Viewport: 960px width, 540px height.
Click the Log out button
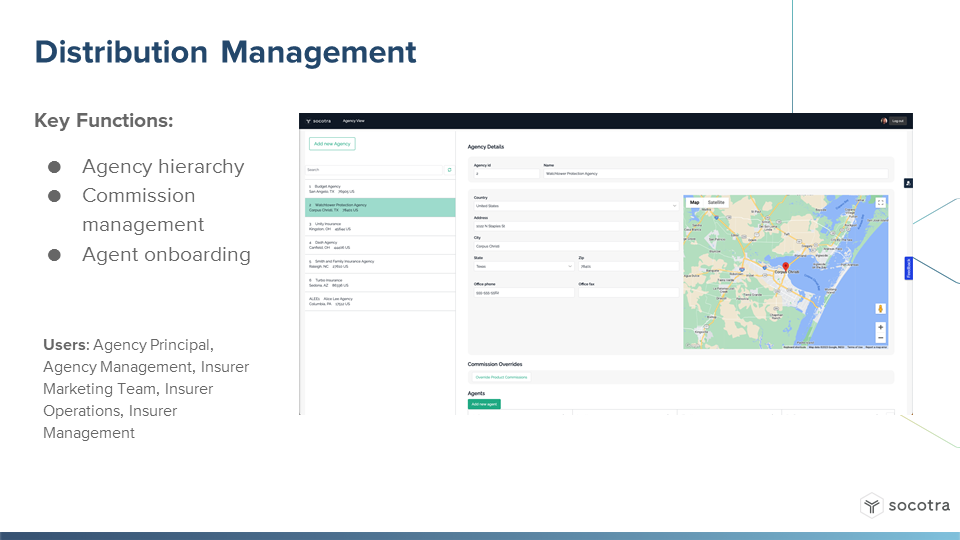(898, 121)
